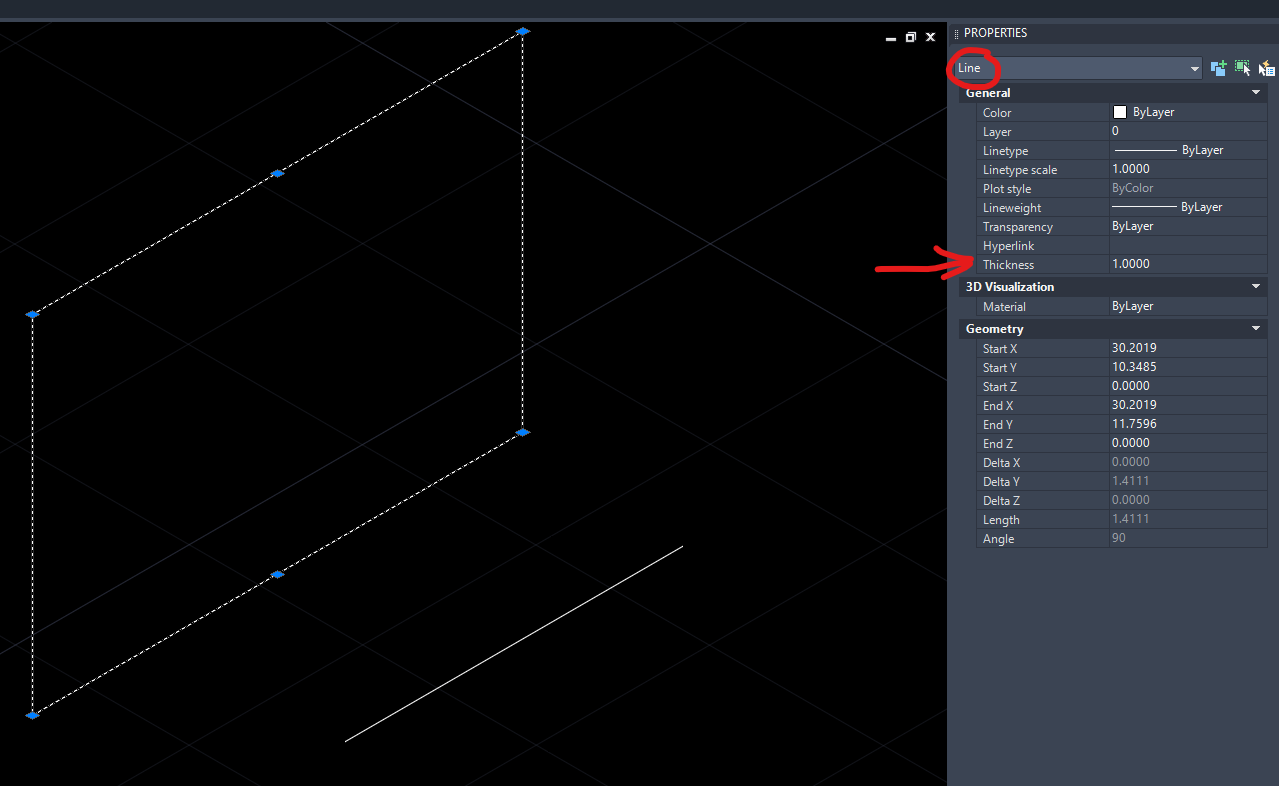Image resolution: width=1279 pixels, height=786 pixels.
Task: Collapse the Geometry section
Action: pyautogui.click(x=1255, y=328)
